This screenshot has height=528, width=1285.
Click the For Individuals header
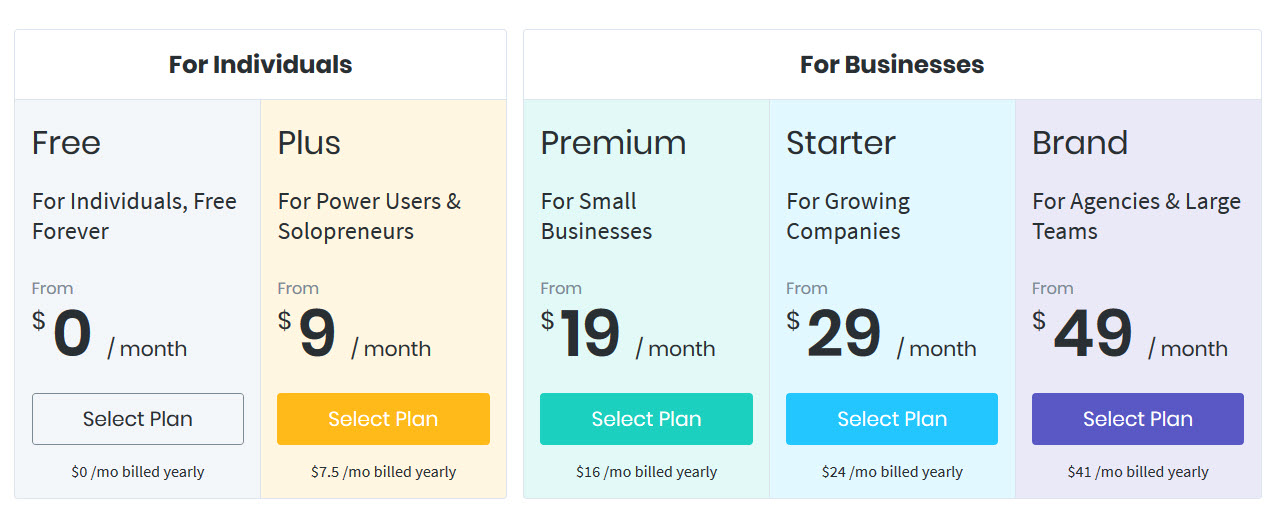(x=260, y=65)
